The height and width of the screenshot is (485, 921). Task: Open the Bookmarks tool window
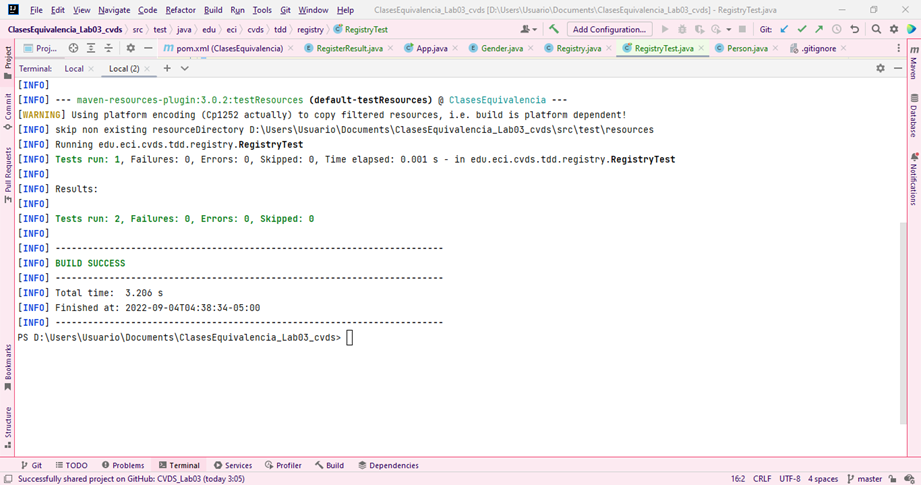point(8,367)
